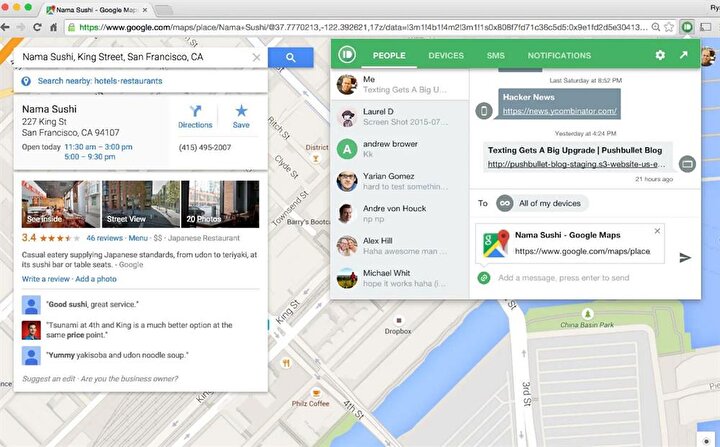This screenshot has height=447, width=720.
Task: Click the browser device icon beside Pushbullet Blog push
Action: (687, 164)
